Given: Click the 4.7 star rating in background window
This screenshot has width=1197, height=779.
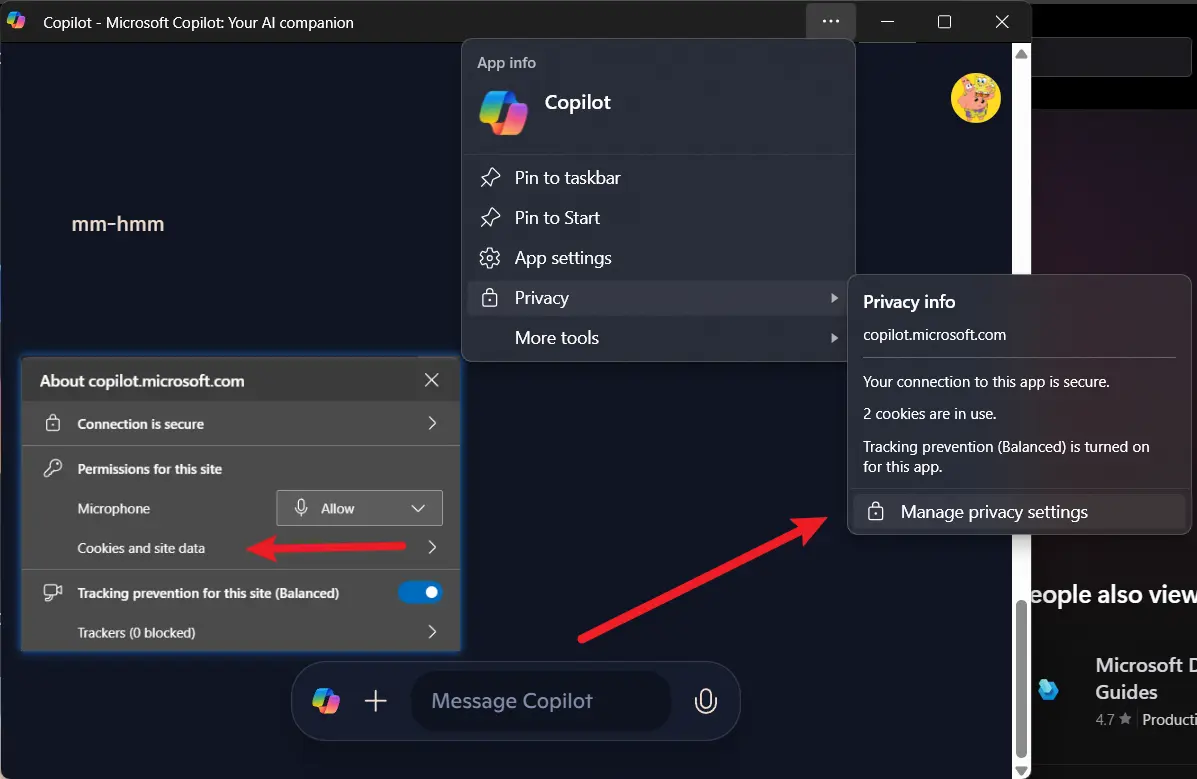Looking at the screenshot, I should tap(1114, 719).
